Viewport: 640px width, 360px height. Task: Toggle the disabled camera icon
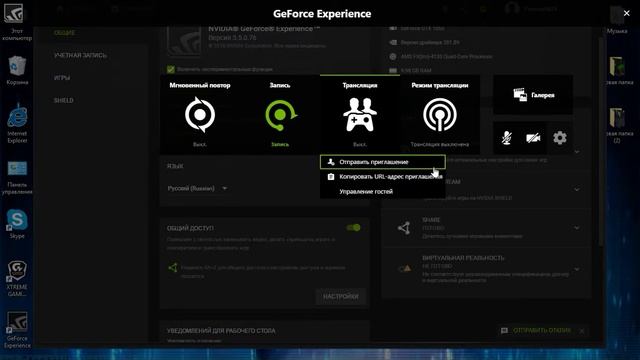(533, 138)
